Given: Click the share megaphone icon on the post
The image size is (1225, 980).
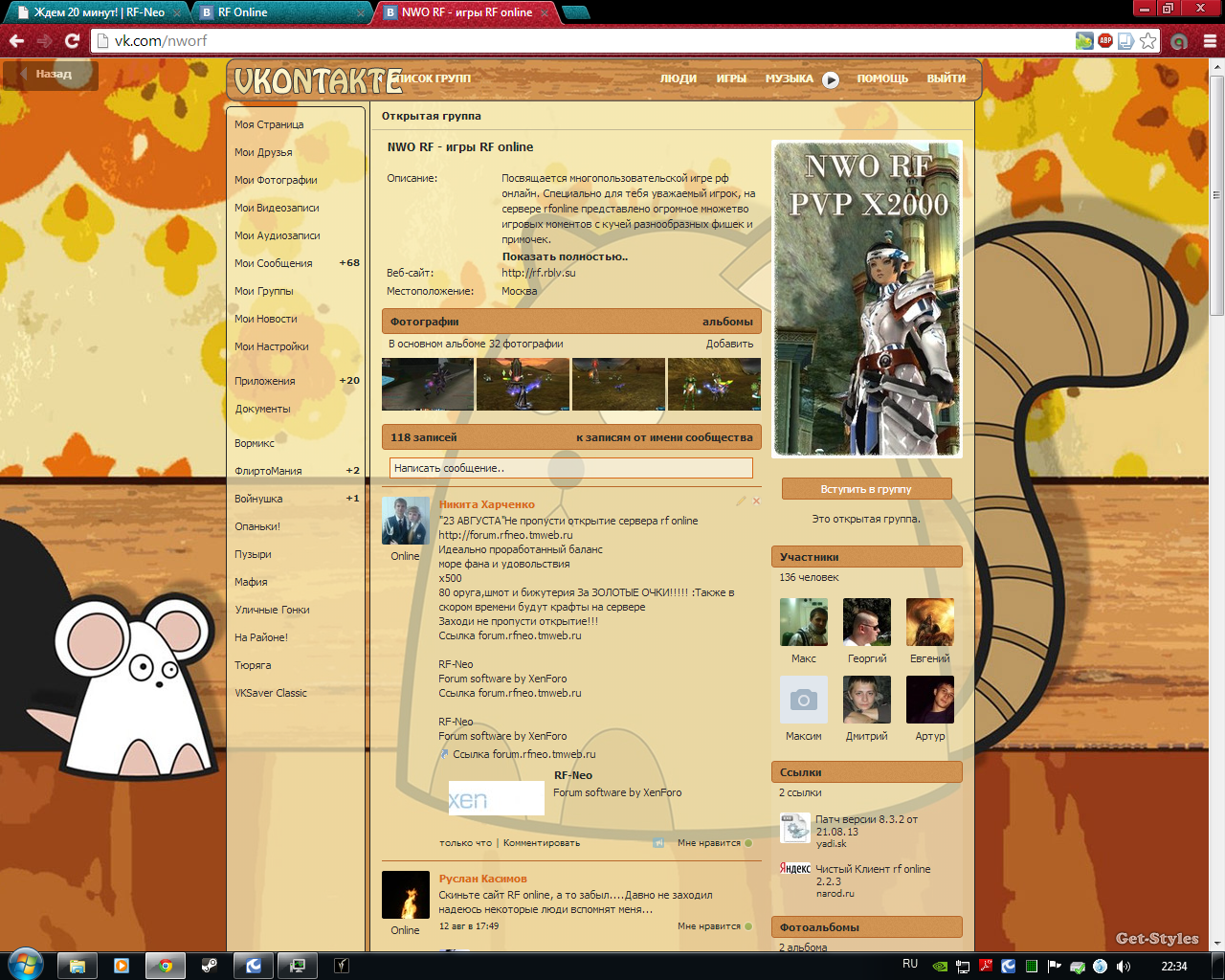Looking at the screenshot, I should pos(658,843).
